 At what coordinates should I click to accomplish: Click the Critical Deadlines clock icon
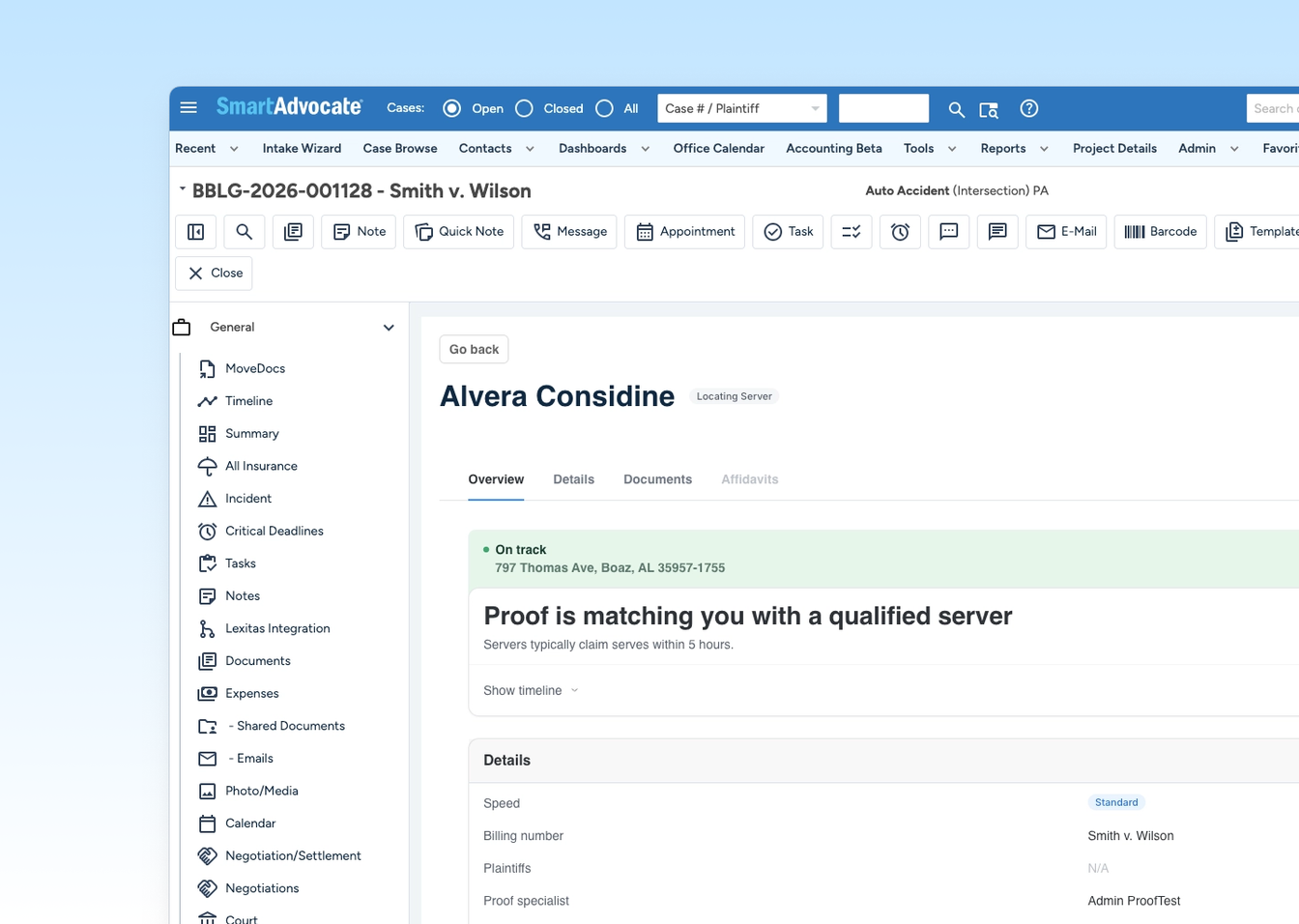[x=207, y=531]
